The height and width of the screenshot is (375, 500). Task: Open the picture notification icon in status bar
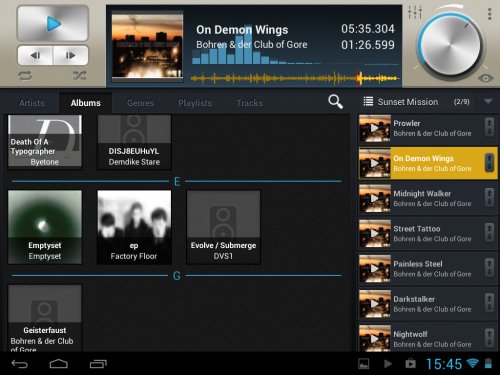pyautogui.click(x=364, y=364)
